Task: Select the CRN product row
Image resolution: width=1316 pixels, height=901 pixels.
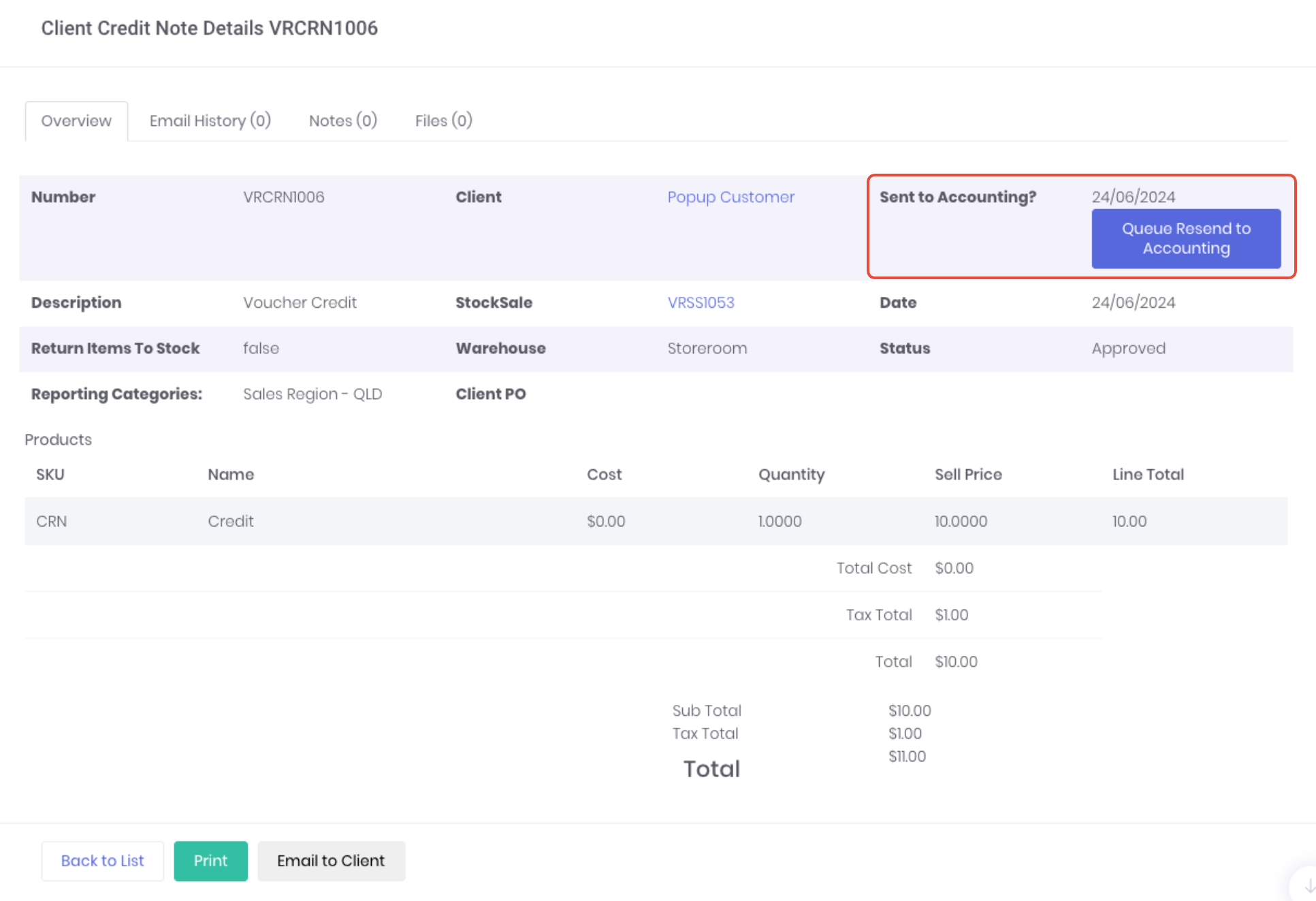Action: (52, 522)
